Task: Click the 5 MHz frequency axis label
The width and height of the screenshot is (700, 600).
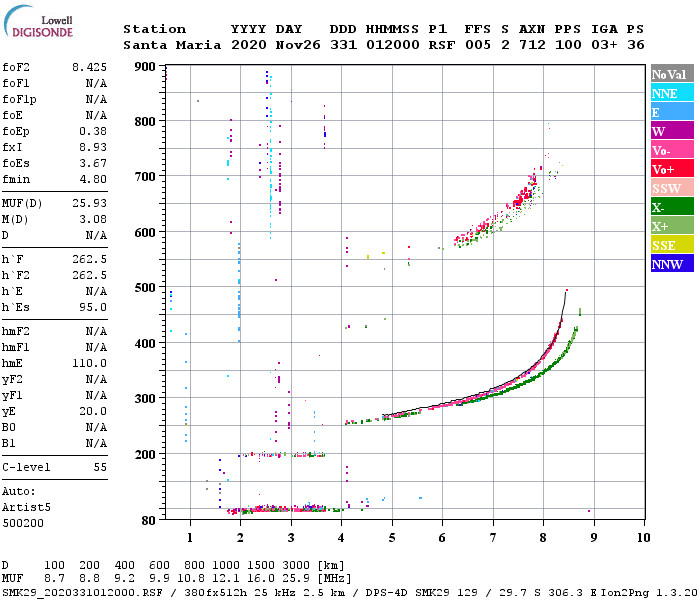Action: coord(392,538)
